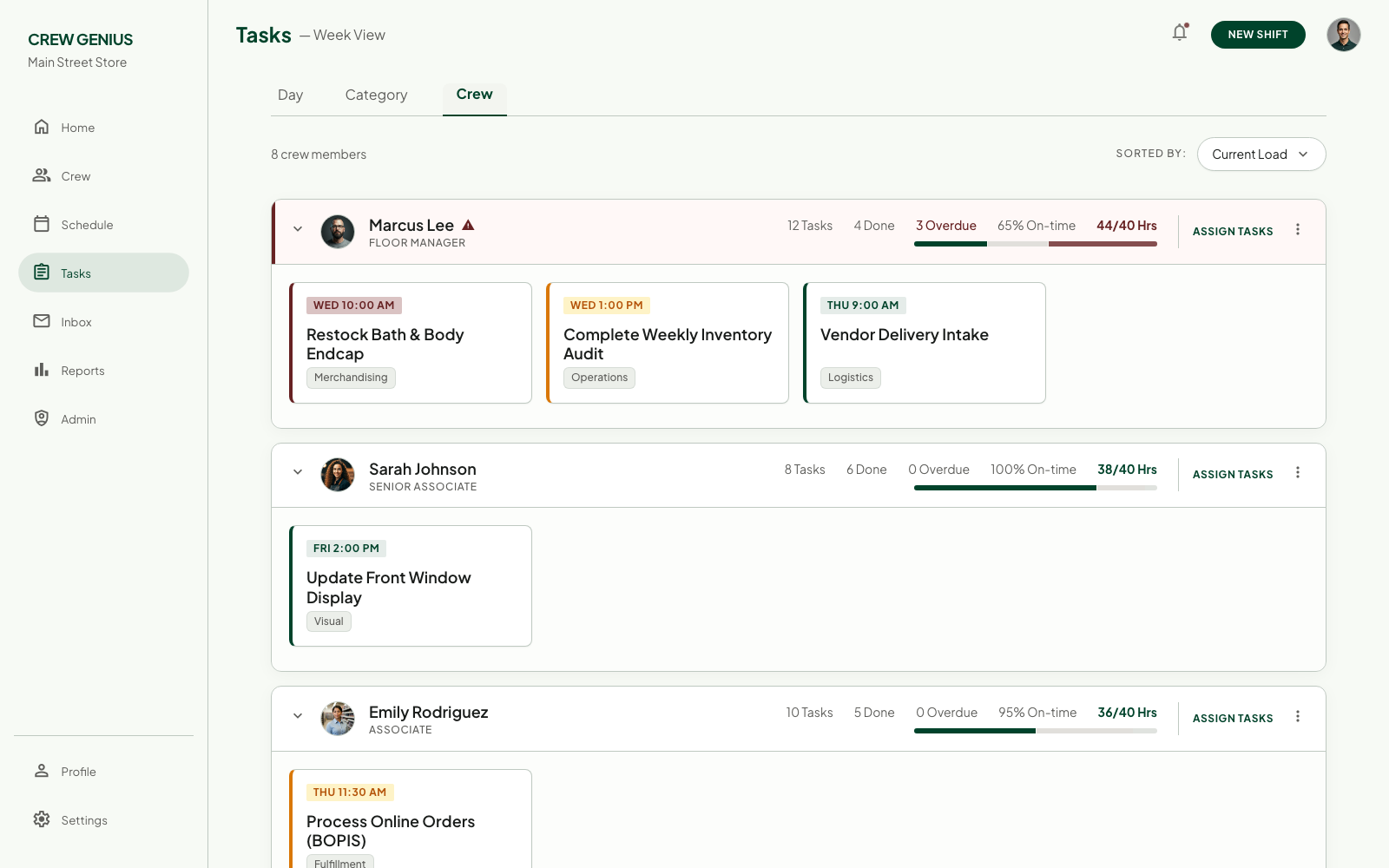This screenshot has width=1389, height=868.
Task: Go to Home in the sidebar
Action: (103, 128)
